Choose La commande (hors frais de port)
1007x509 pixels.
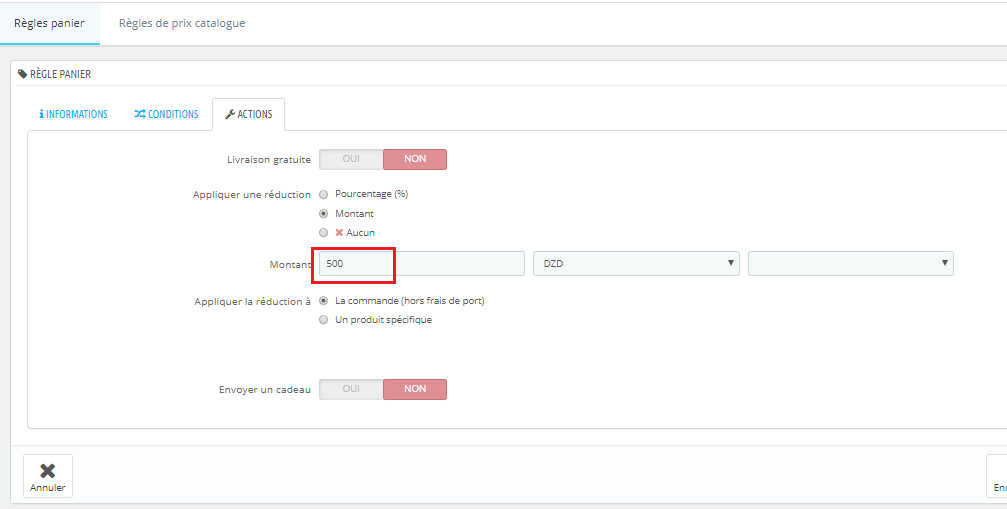pos(324,300)
